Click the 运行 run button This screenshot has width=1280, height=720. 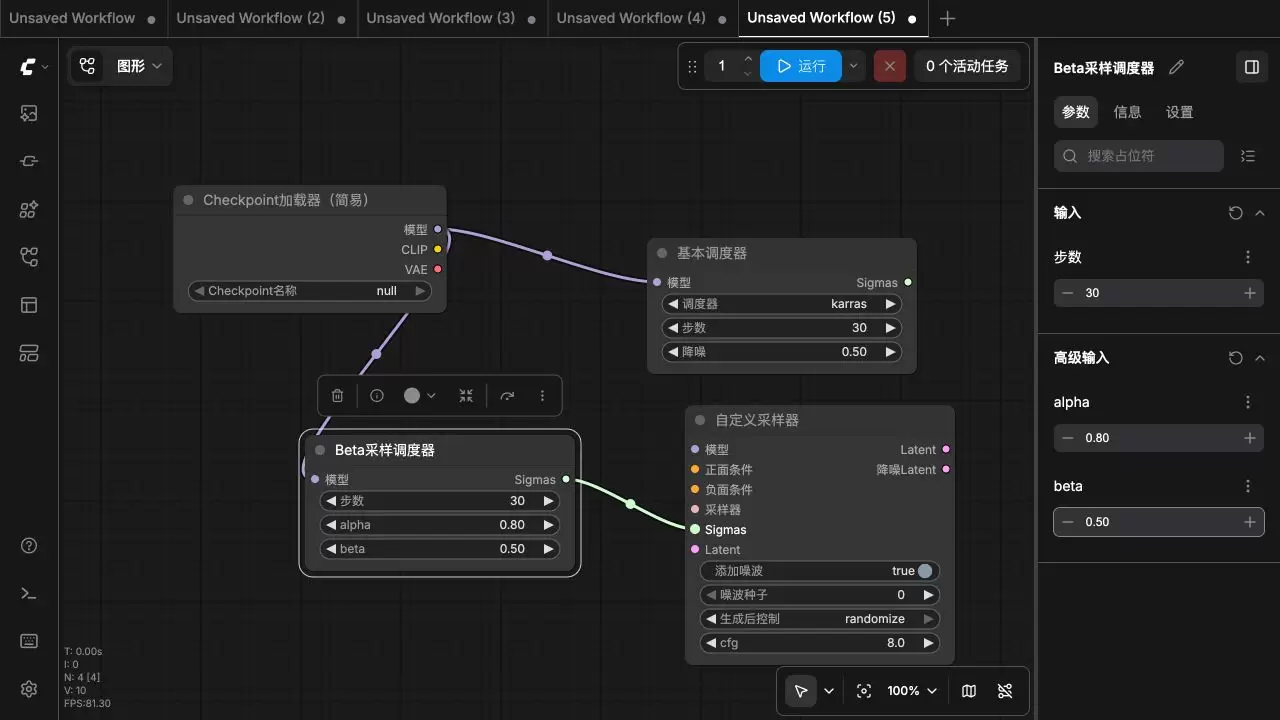point(801,66)
